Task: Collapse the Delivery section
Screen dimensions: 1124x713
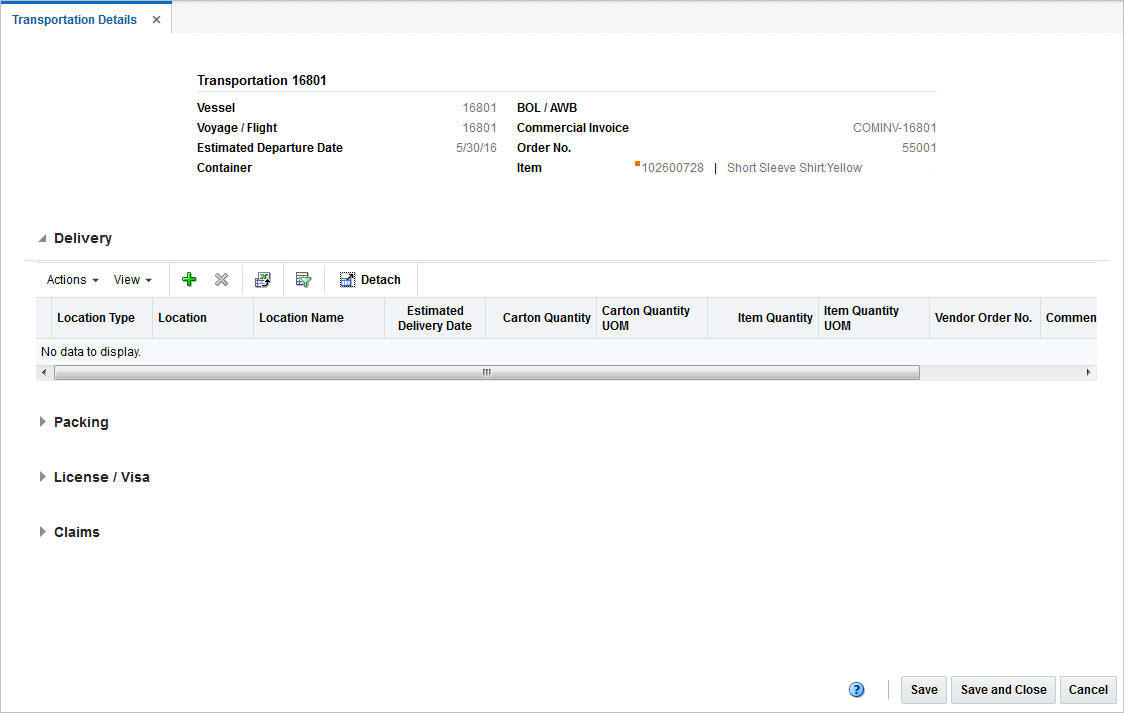Action: [42, 238]
